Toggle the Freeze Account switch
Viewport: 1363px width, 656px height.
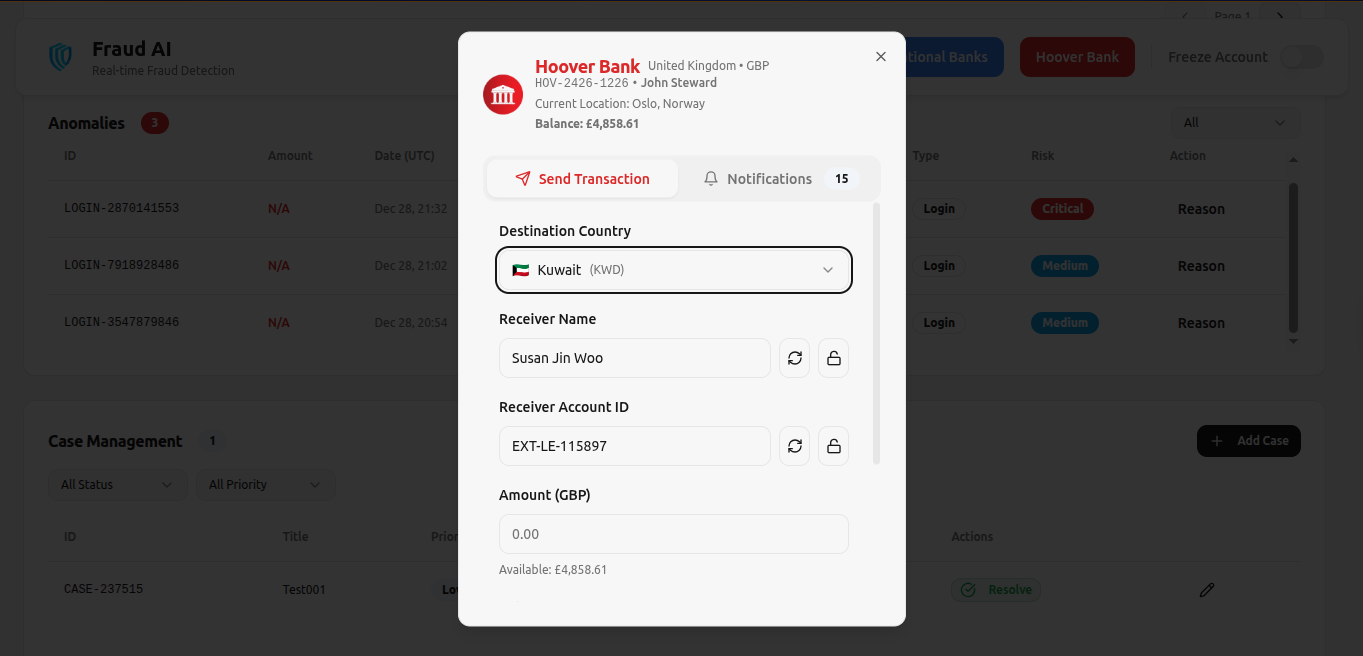pos(1302,57)
